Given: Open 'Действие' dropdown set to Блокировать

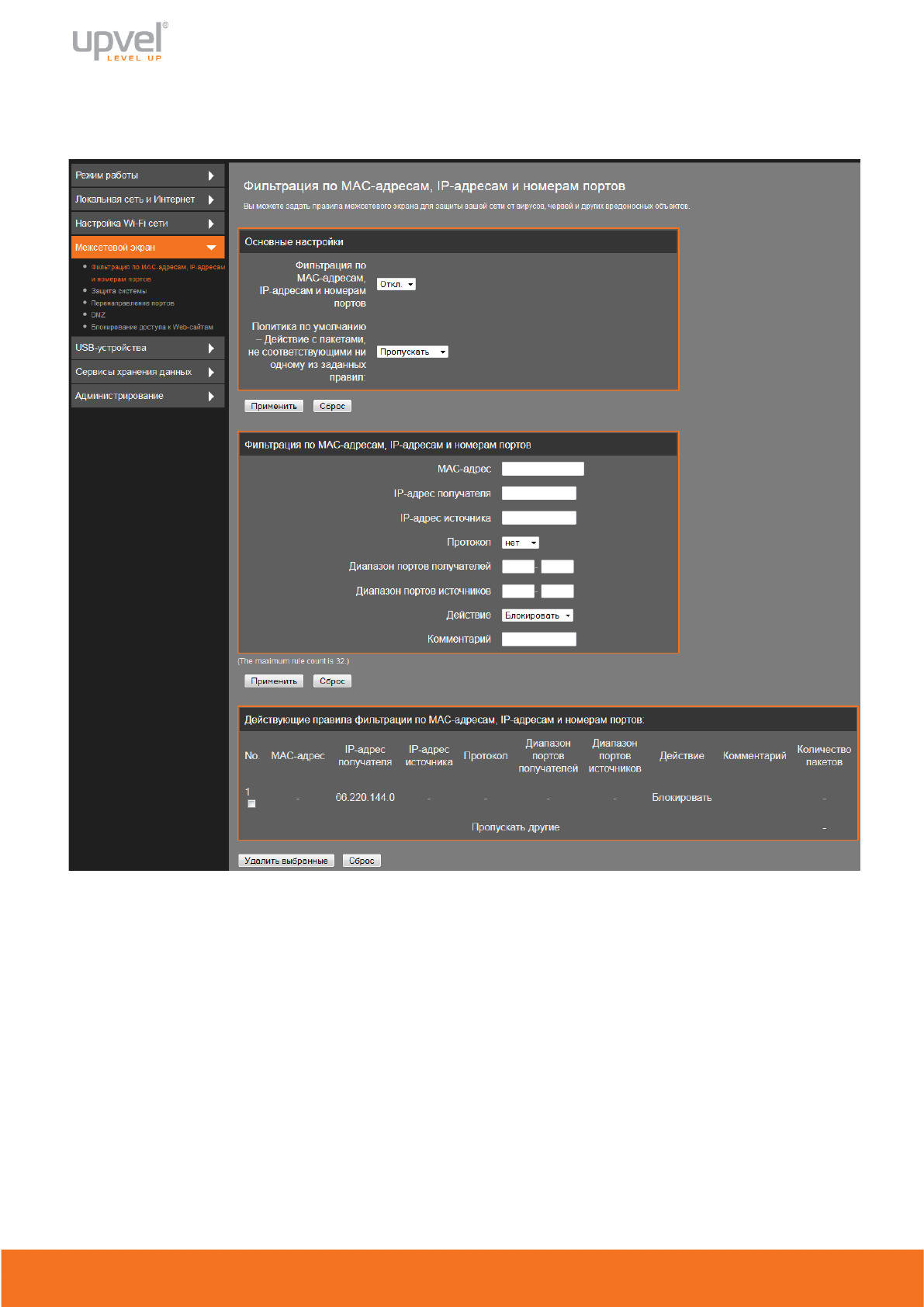Looking at the screenshot, I should [537, 615].
